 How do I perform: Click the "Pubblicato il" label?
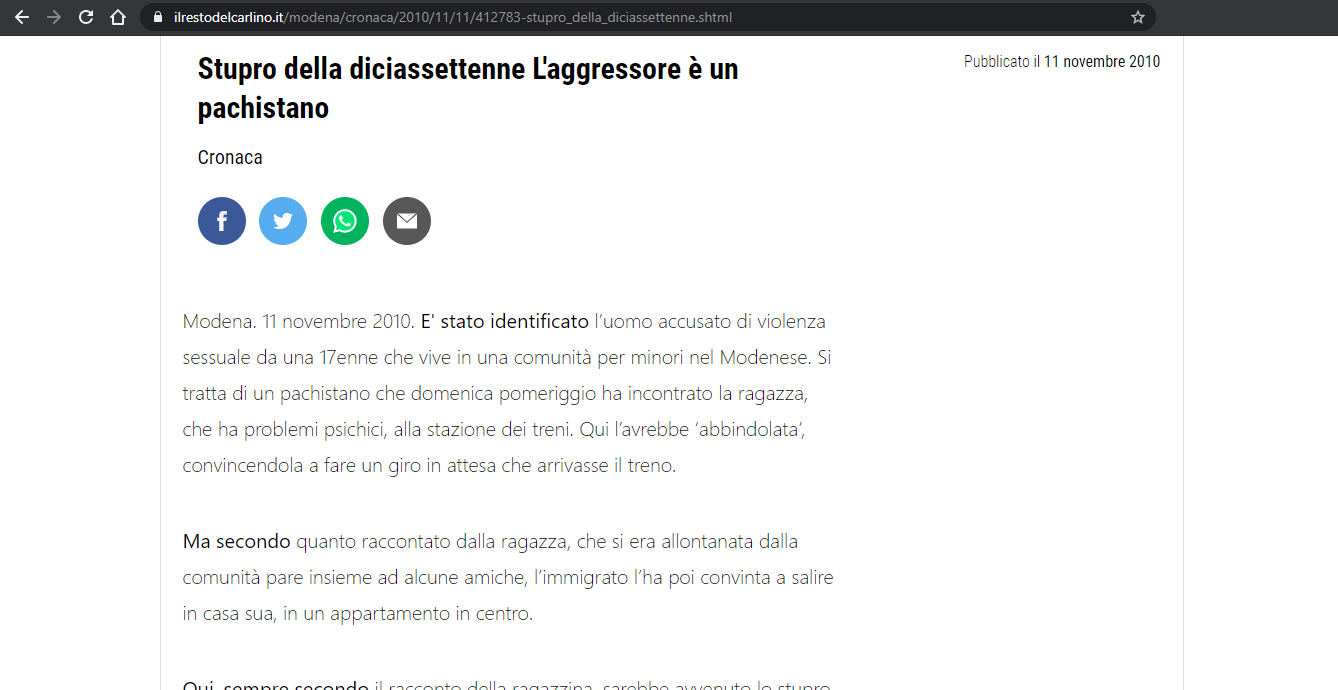coord(1001,62)
